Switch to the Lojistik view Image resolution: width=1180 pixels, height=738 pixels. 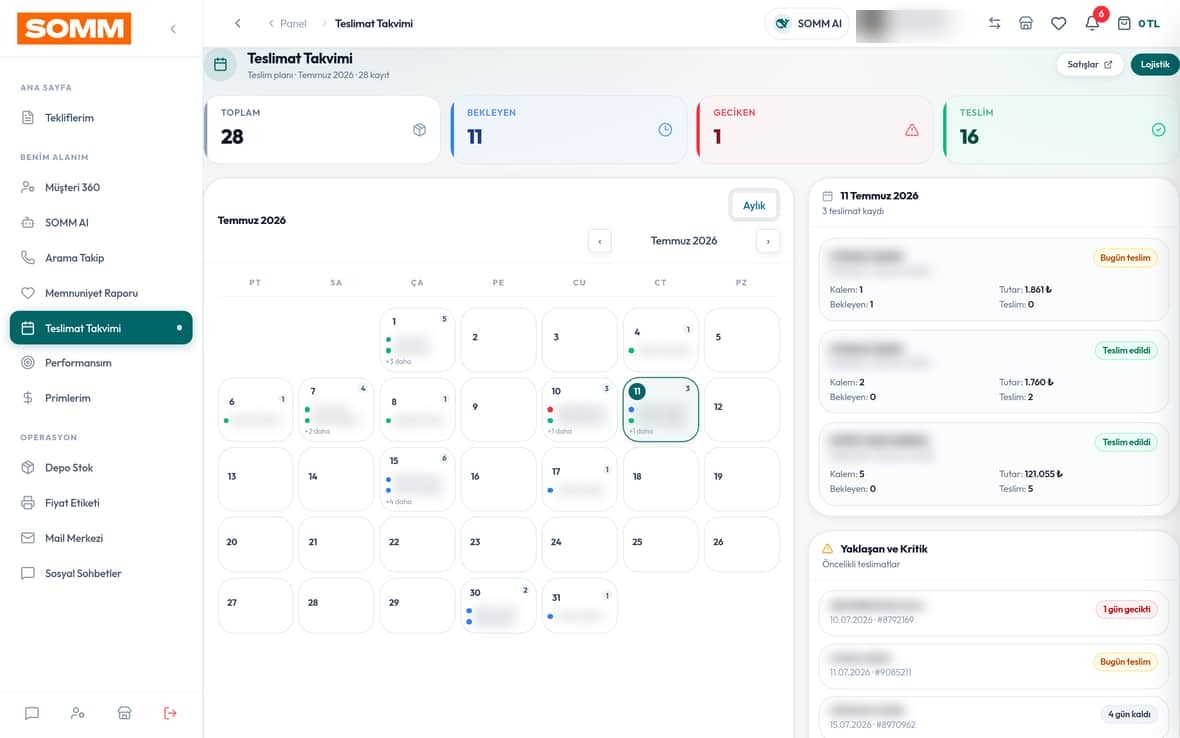(1154, 65)
